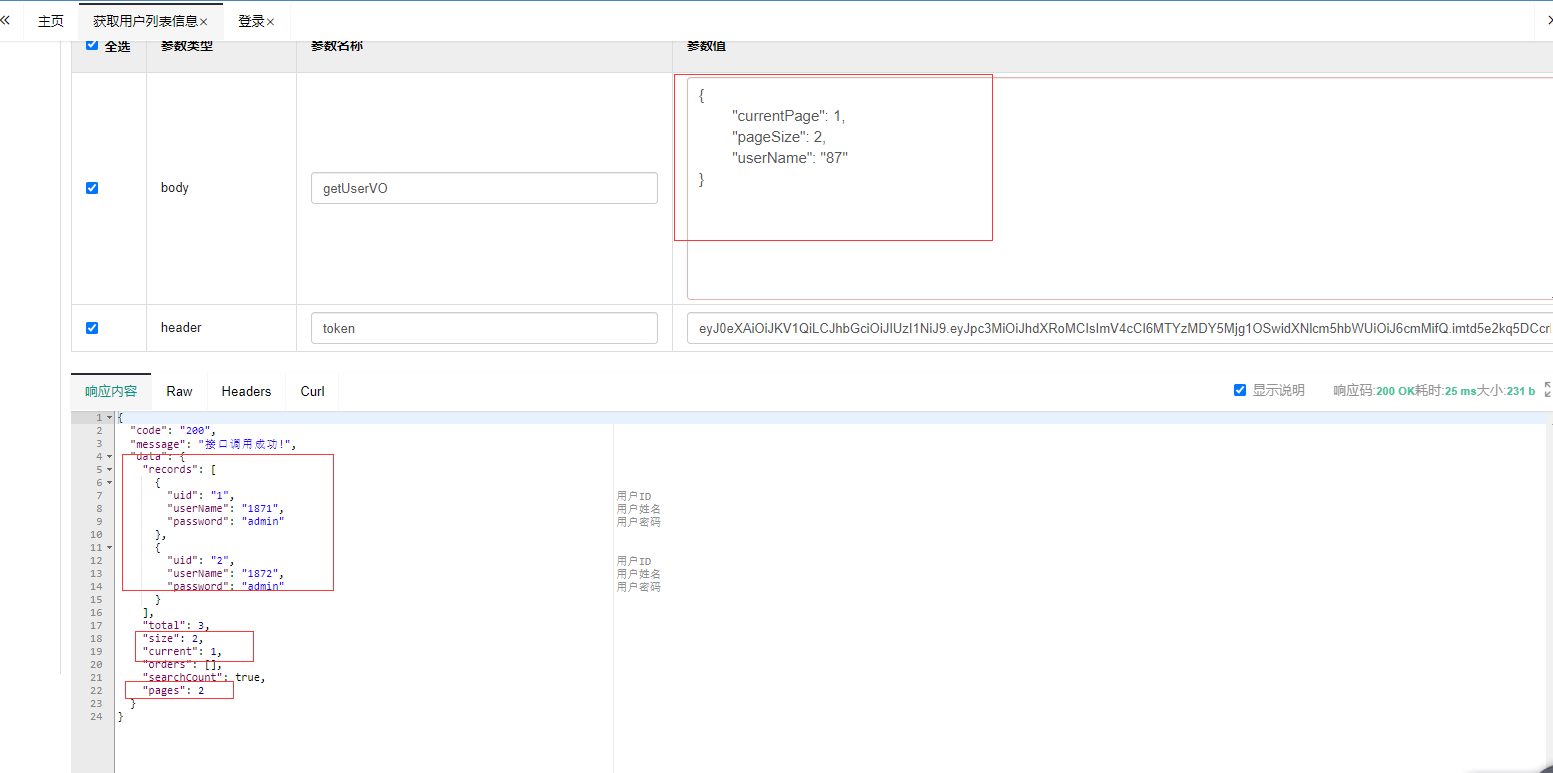
Task: Click the "password": "admin" line 9
Action: pos(227,521)
